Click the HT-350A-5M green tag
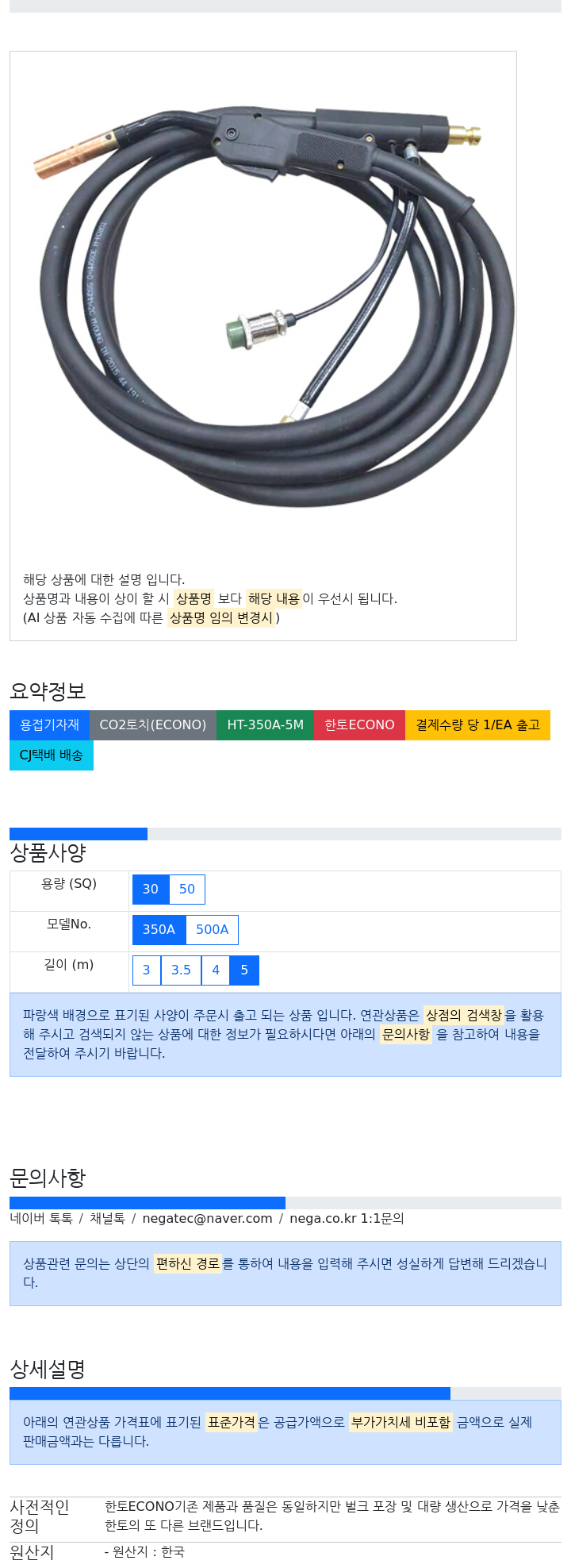This screenshot has width=571, height=1568. pos(265,725)
